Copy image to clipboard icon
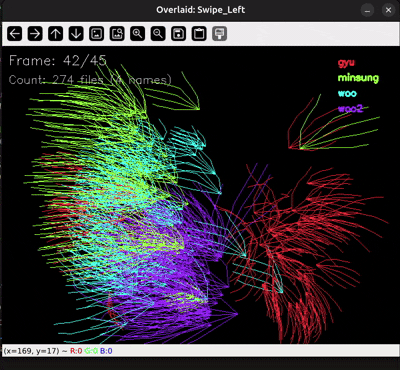The image size is (400, 370). click(x=199, y=34)
